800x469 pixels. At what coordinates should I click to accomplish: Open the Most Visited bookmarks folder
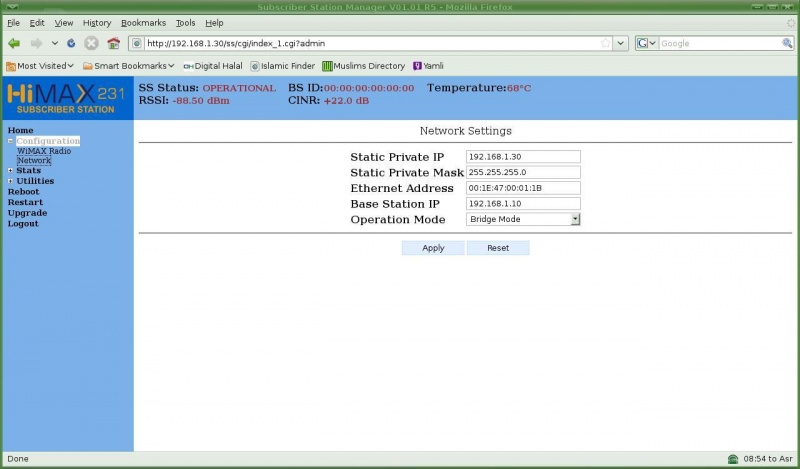[x=40, y=66]
